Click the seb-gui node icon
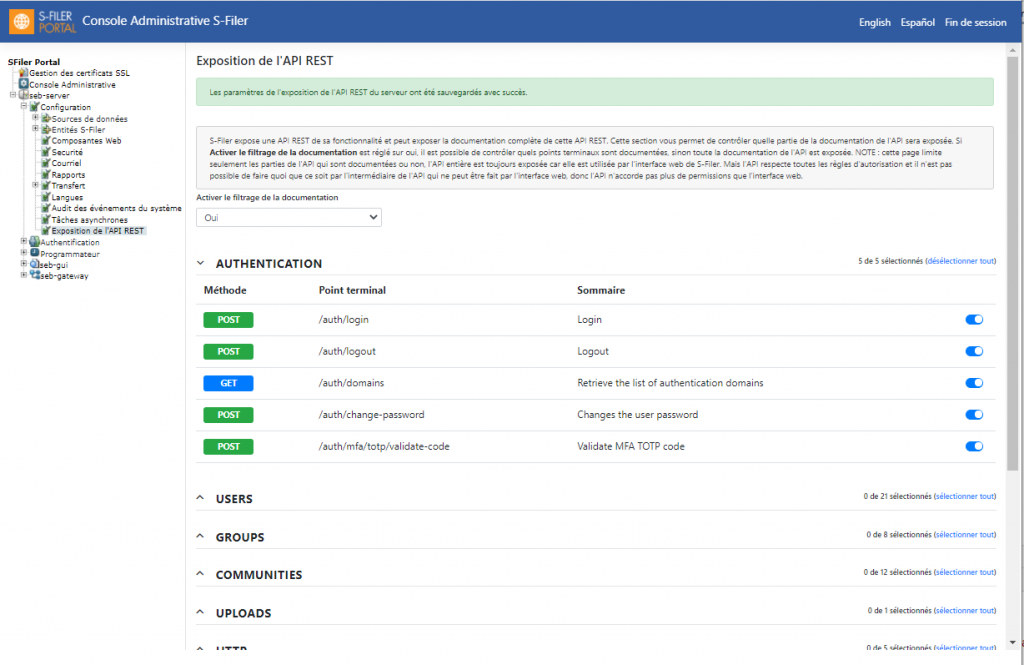 [x=35, y=264]
